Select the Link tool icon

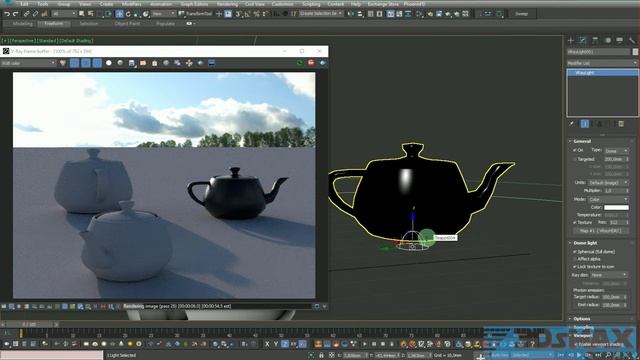[27, 14]
